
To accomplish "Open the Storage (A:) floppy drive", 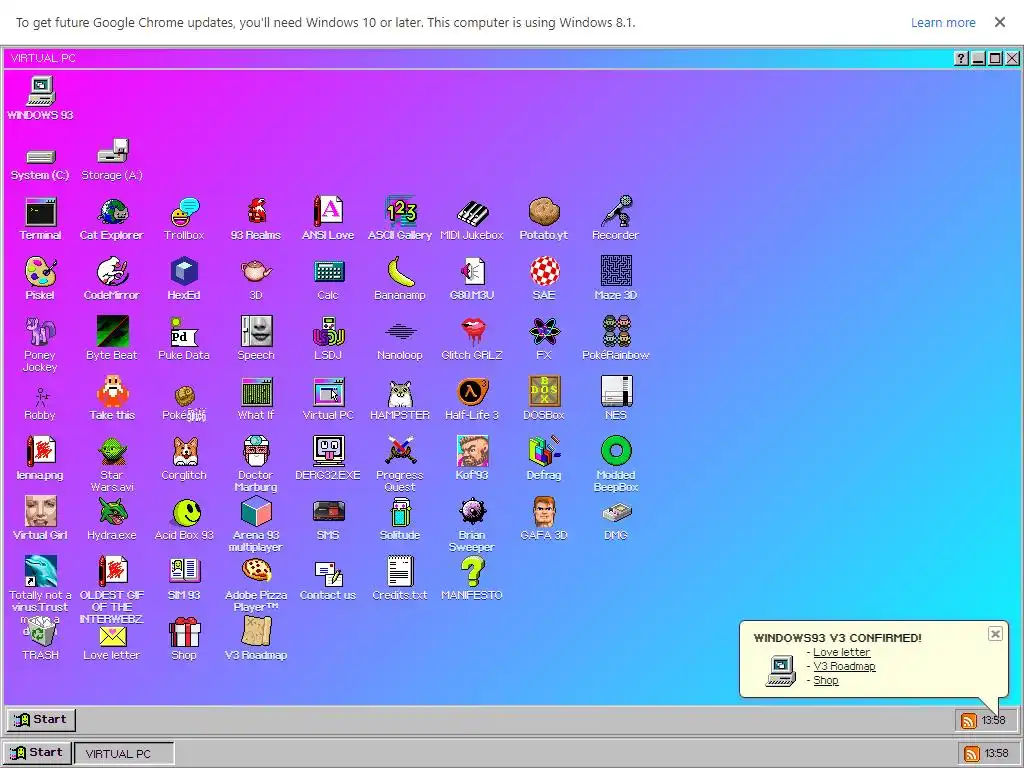I will tap(112, 159).
